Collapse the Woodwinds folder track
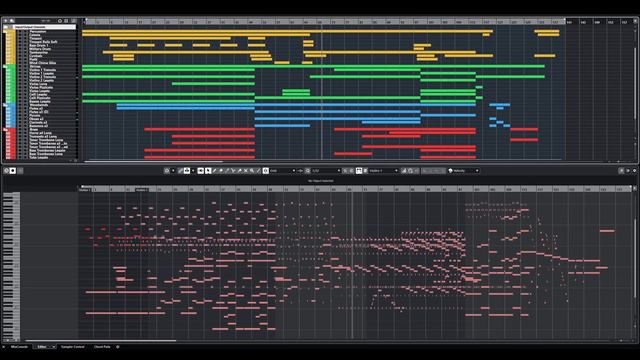This screenshot has width=640, height=360. 5,105
